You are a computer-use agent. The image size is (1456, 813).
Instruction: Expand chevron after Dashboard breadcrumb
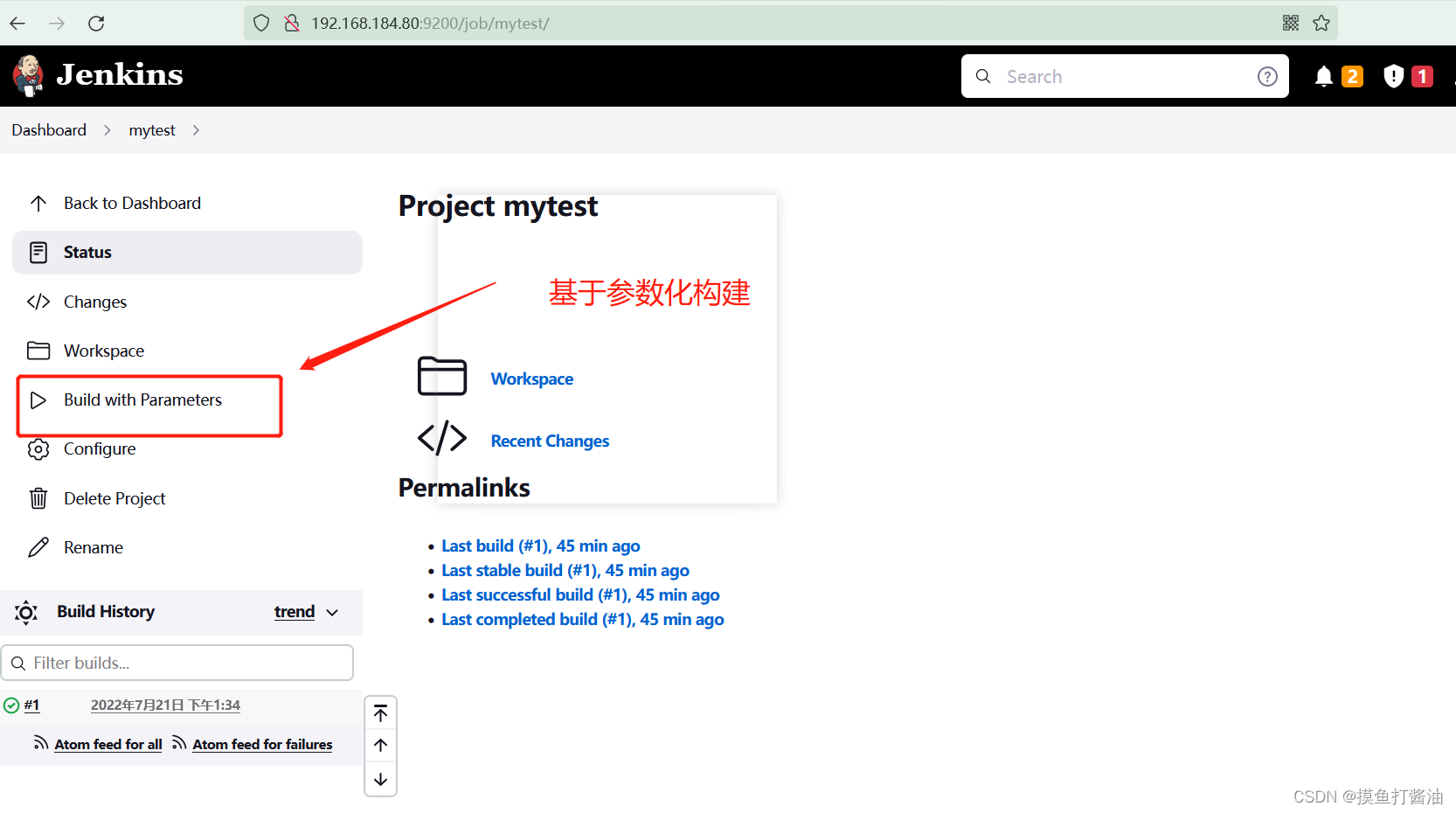[107, 130]
